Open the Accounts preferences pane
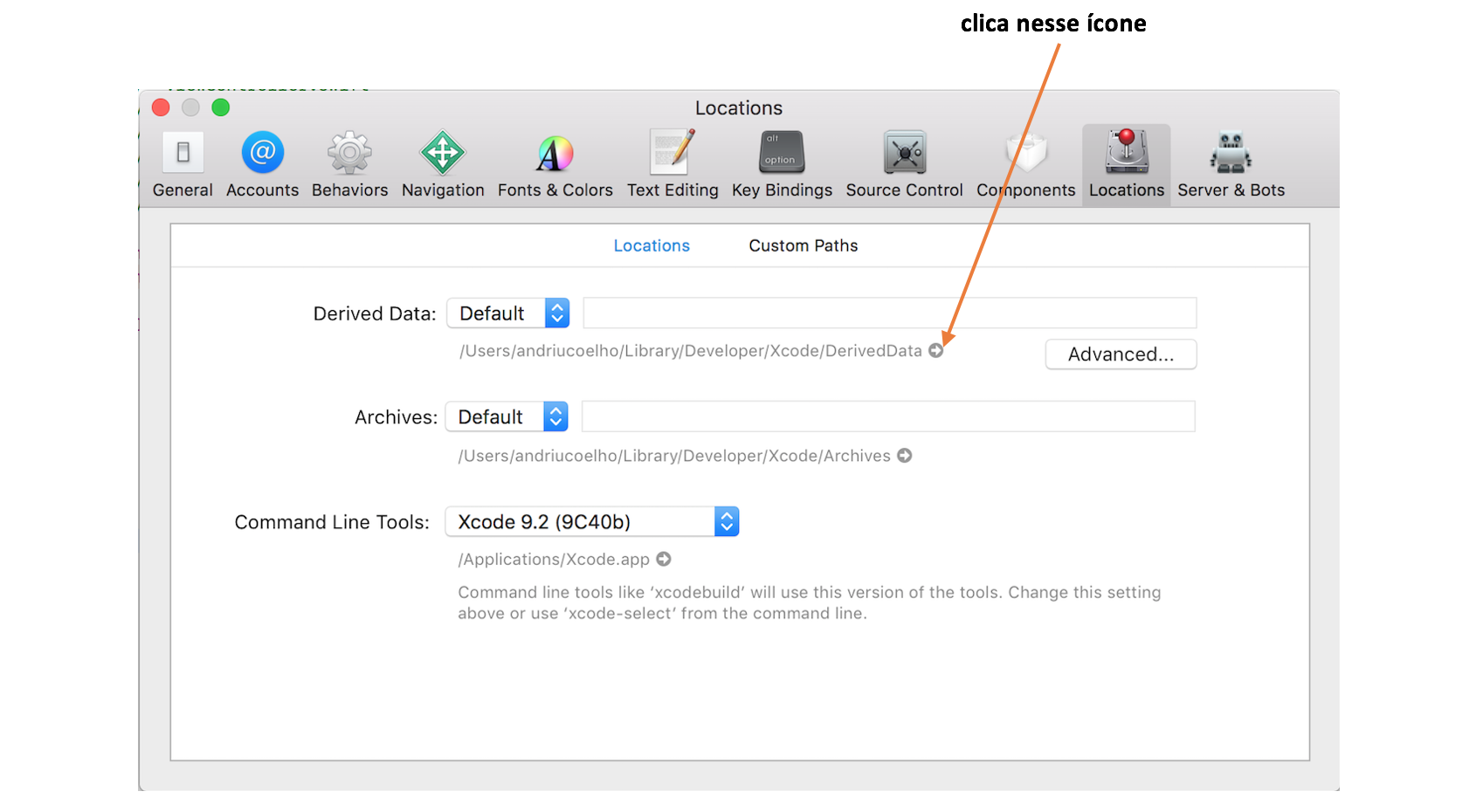The width and height of the screenshot is (1483, 812). 262,164
